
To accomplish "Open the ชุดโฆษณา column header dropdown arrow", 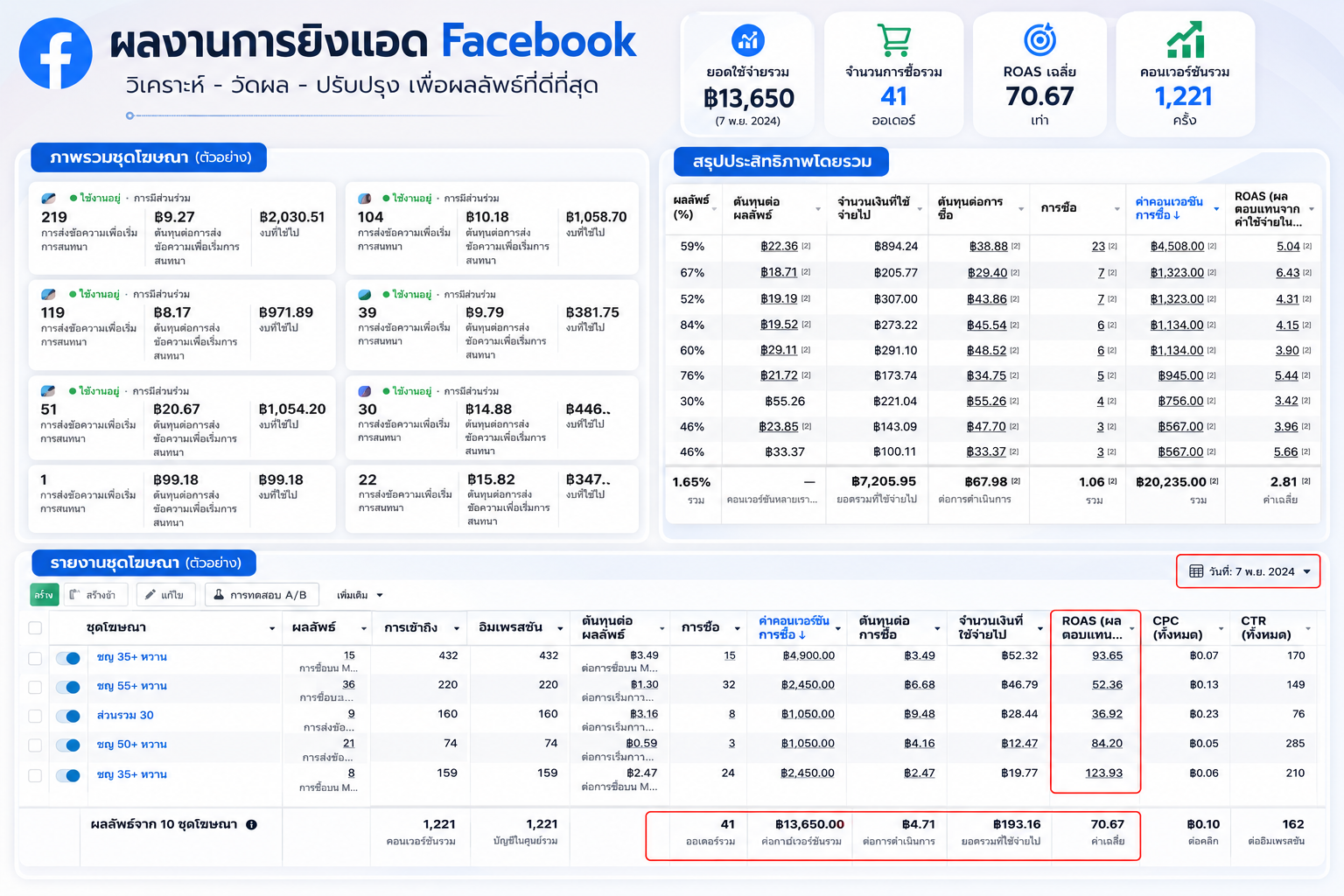I will tap(272, 629).
